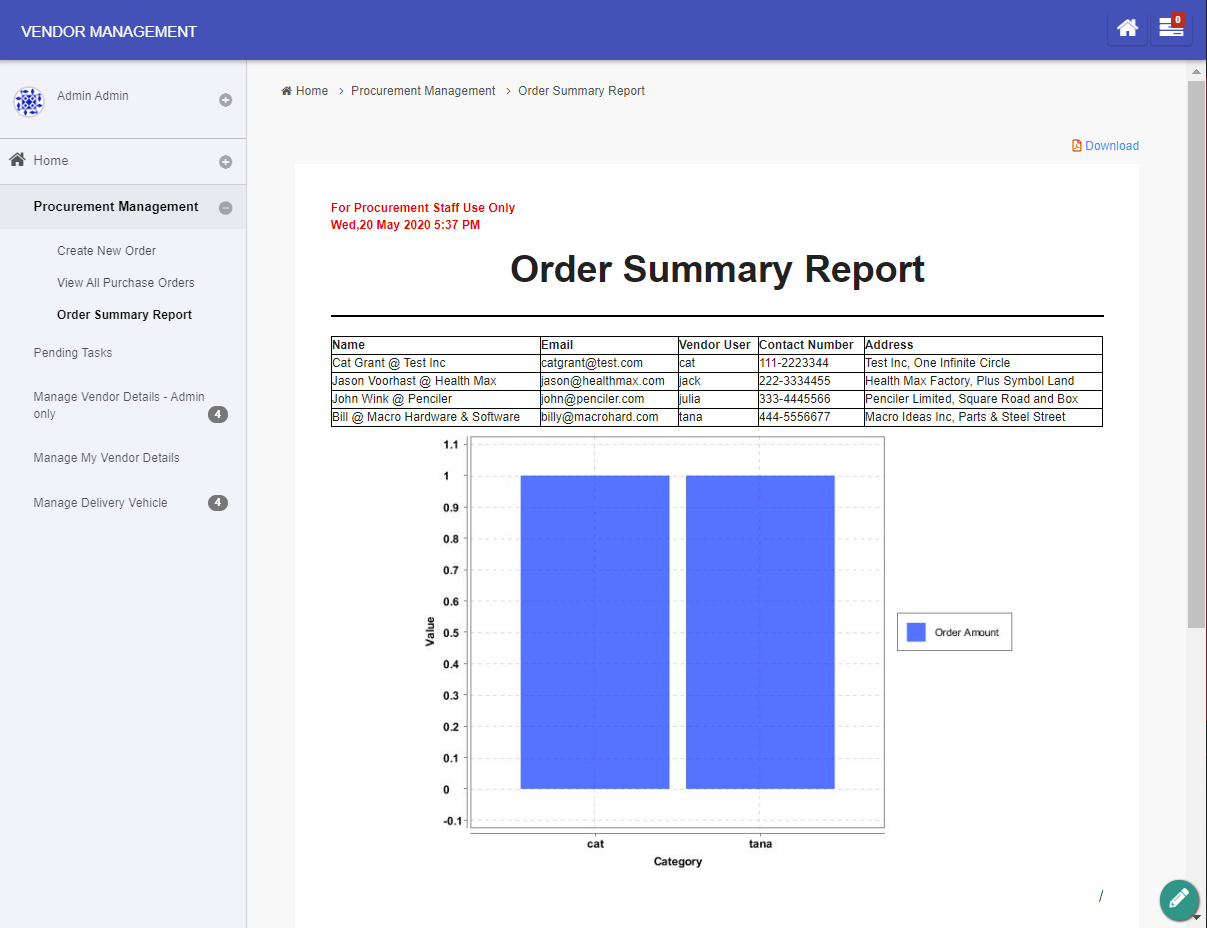Viewport: 1207px width, 928px height.
Task: Collapse the Procurement Management section
Action: [x=226, y=208]
